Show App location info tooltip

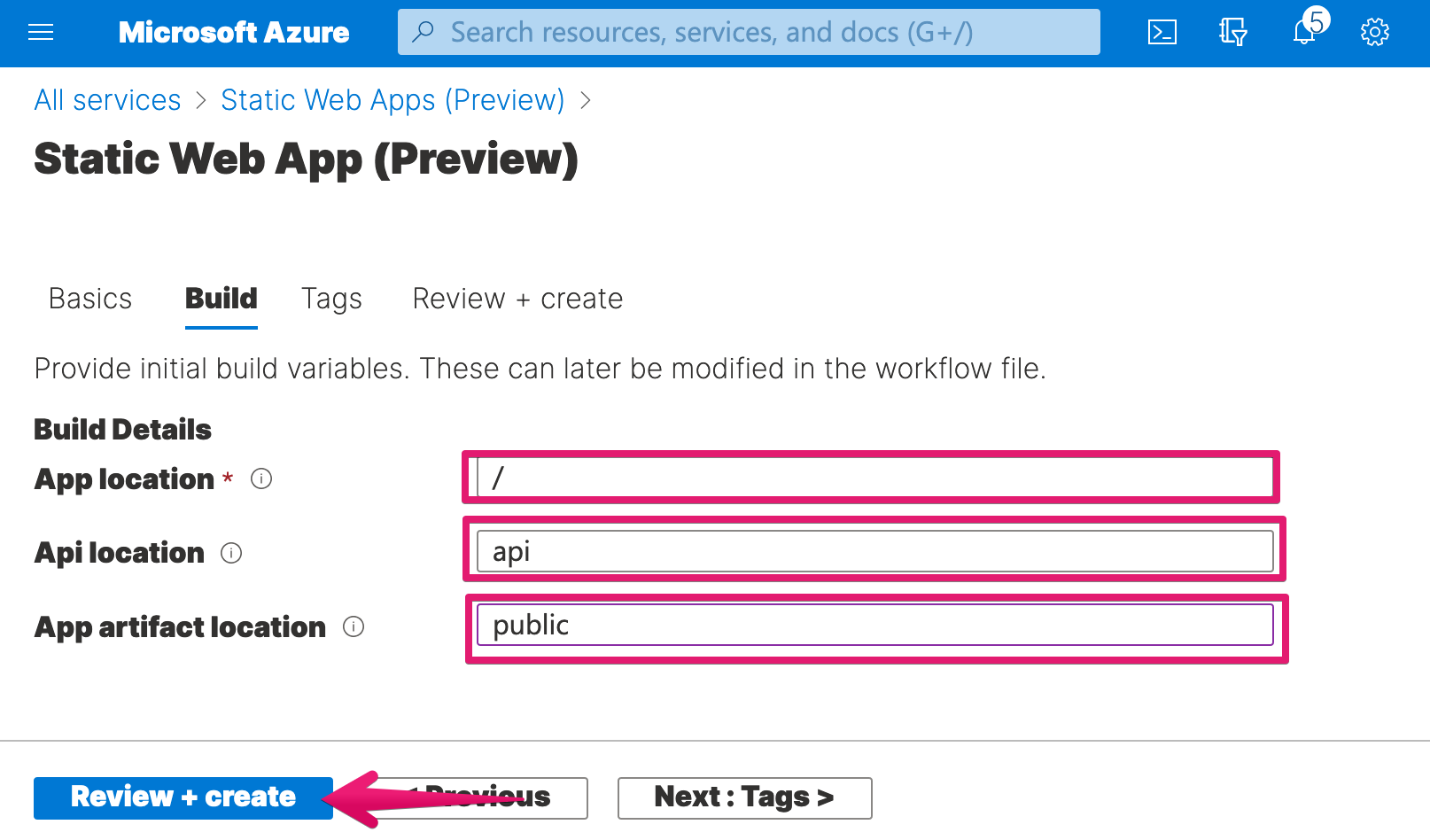[x=261, y=478]
